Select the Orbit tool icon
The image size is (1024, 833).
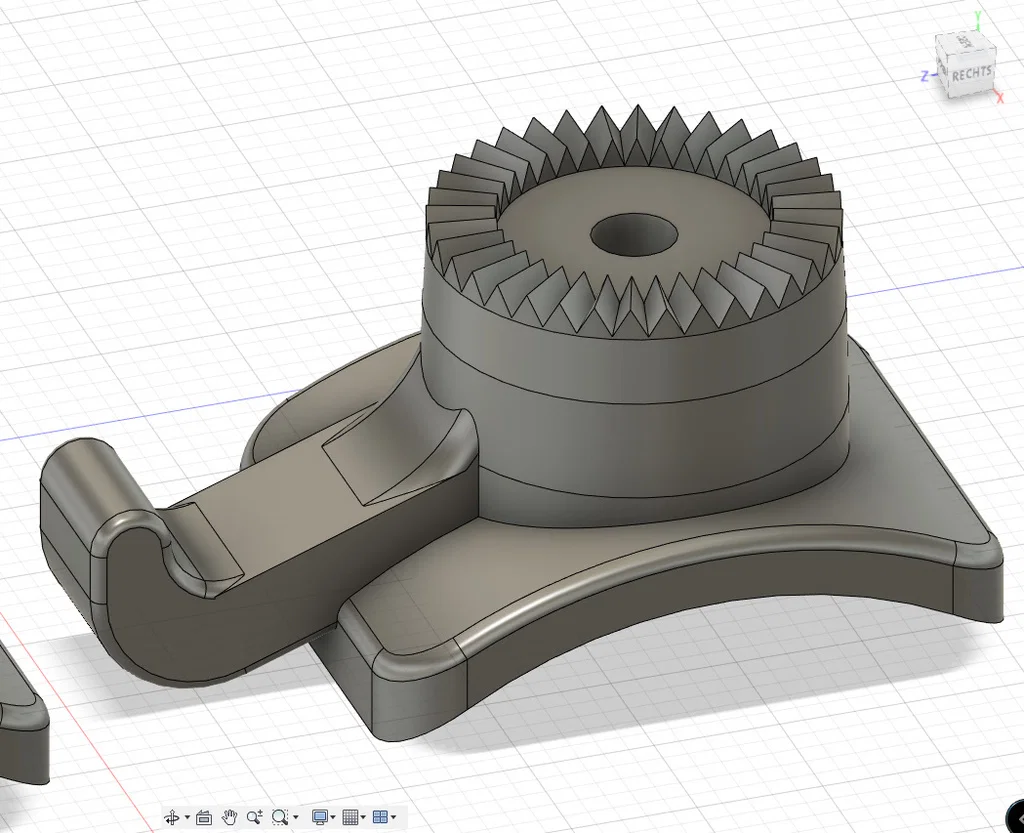coord(172,817)
